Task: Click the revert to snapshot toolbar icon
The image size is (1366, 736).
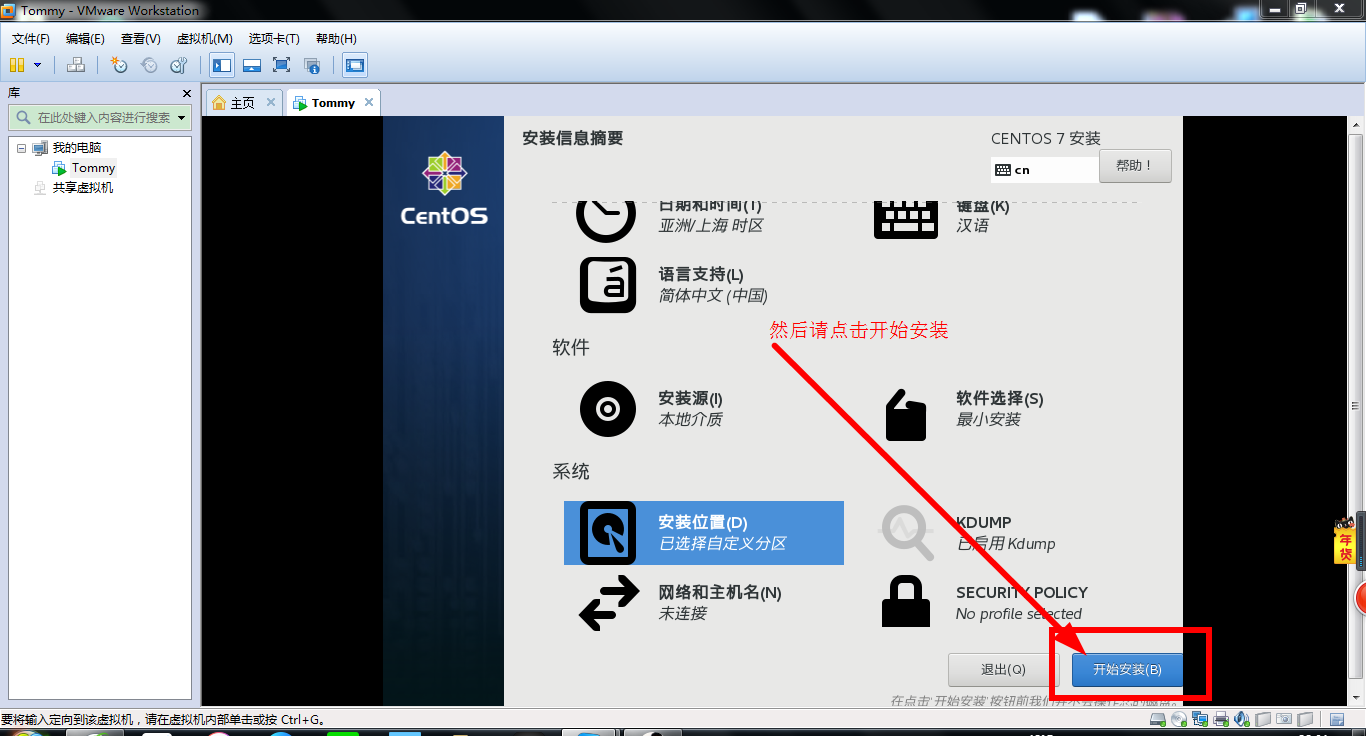Action: (x=149, y=65)
